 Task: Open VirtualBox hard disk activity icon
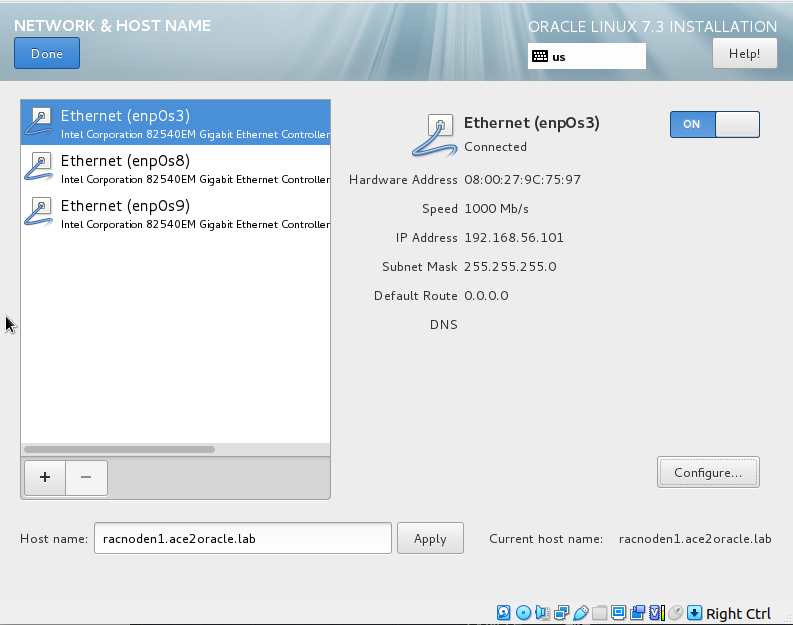[503, 613]
